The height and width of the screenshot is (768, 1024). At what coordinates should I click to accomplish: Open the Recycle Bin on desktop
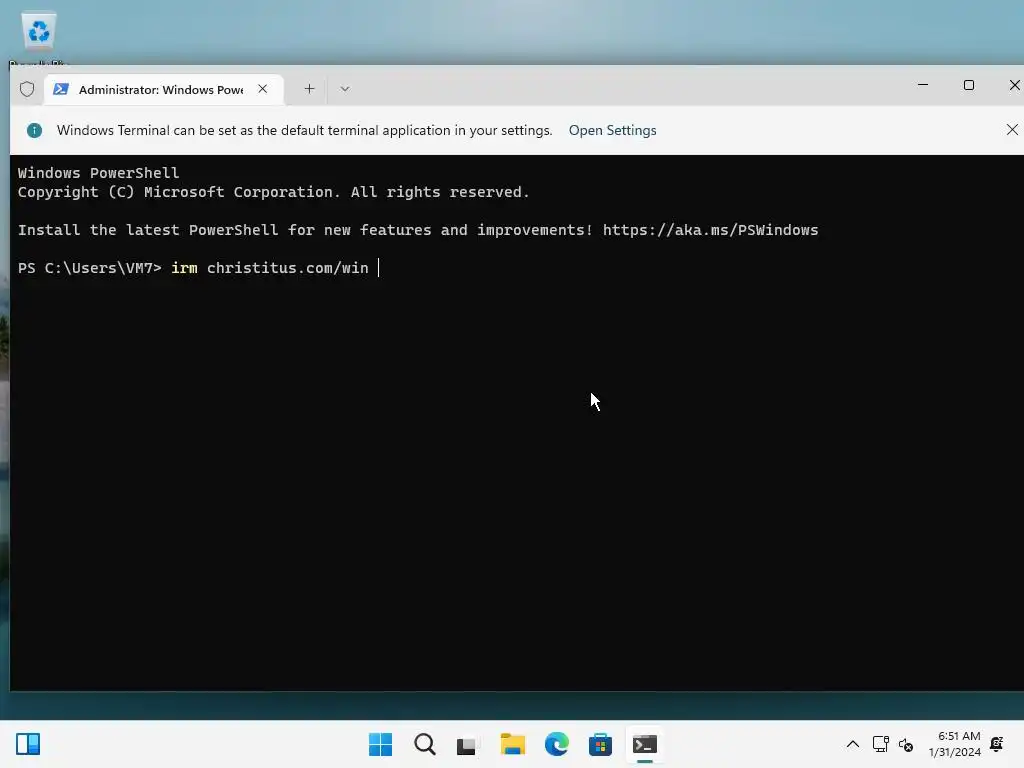tap(39, 36)
